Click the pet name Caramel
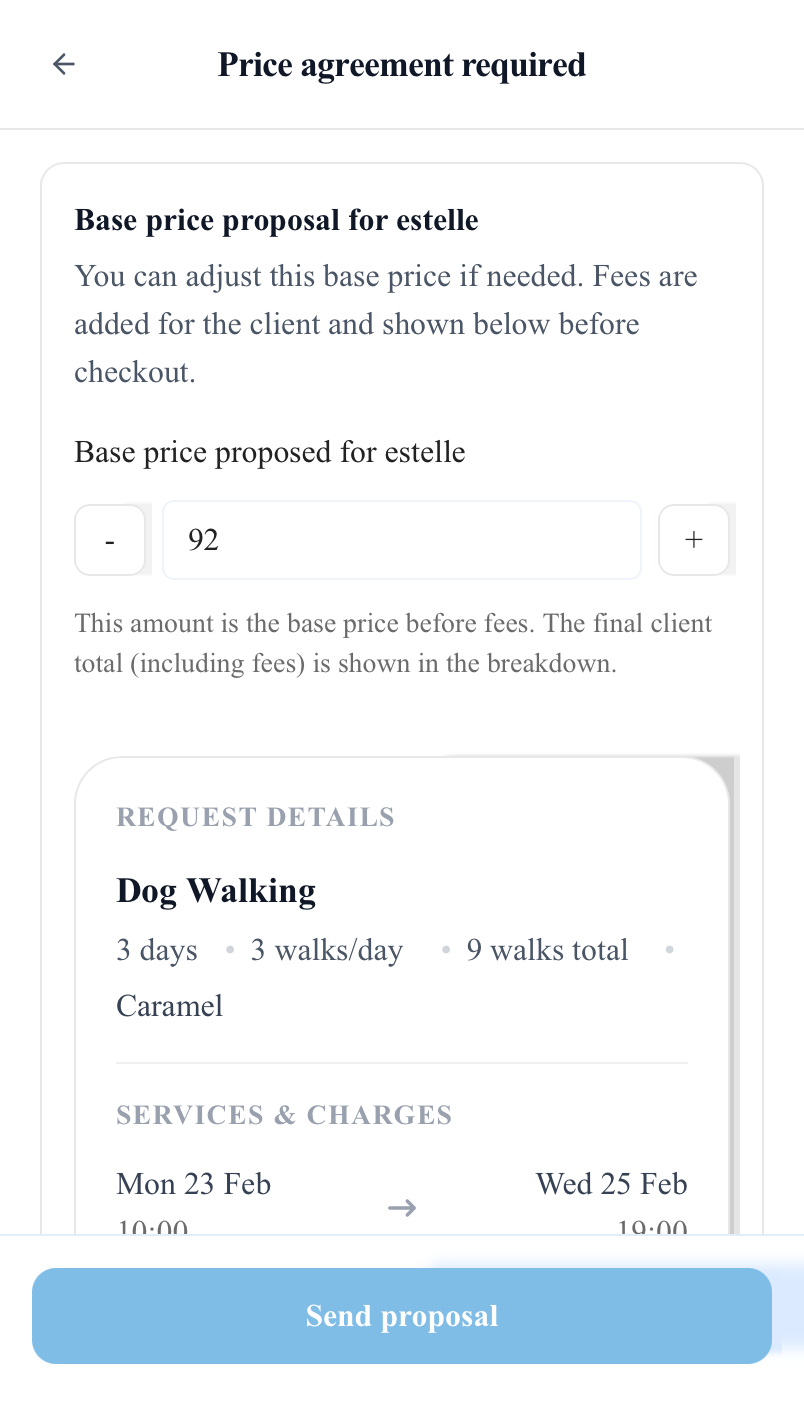Viewport: 804px width, 1428px height. (169, 1005)
